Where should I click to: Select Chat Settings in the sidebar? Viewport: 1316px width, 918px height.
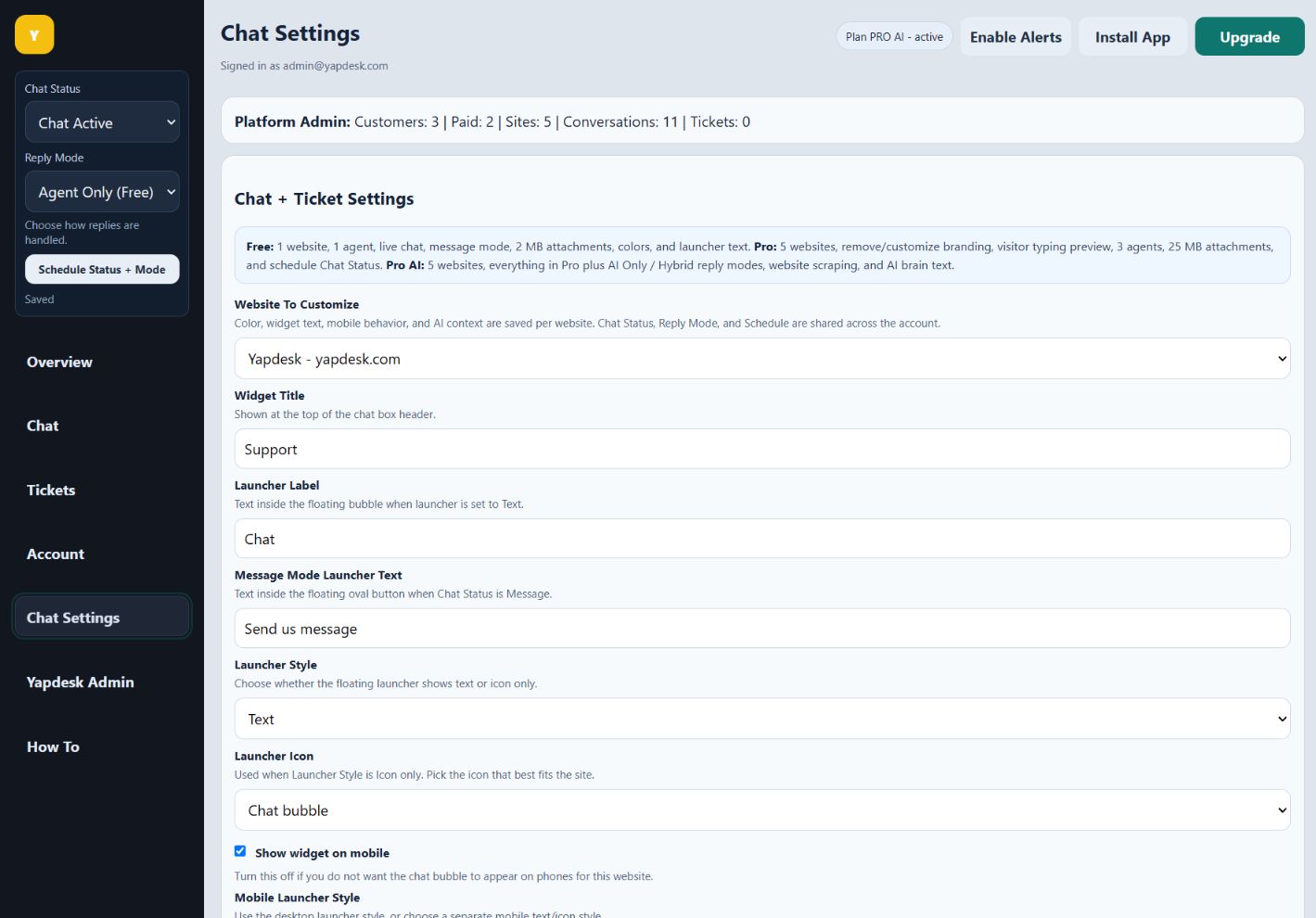(x=102, y=618)
